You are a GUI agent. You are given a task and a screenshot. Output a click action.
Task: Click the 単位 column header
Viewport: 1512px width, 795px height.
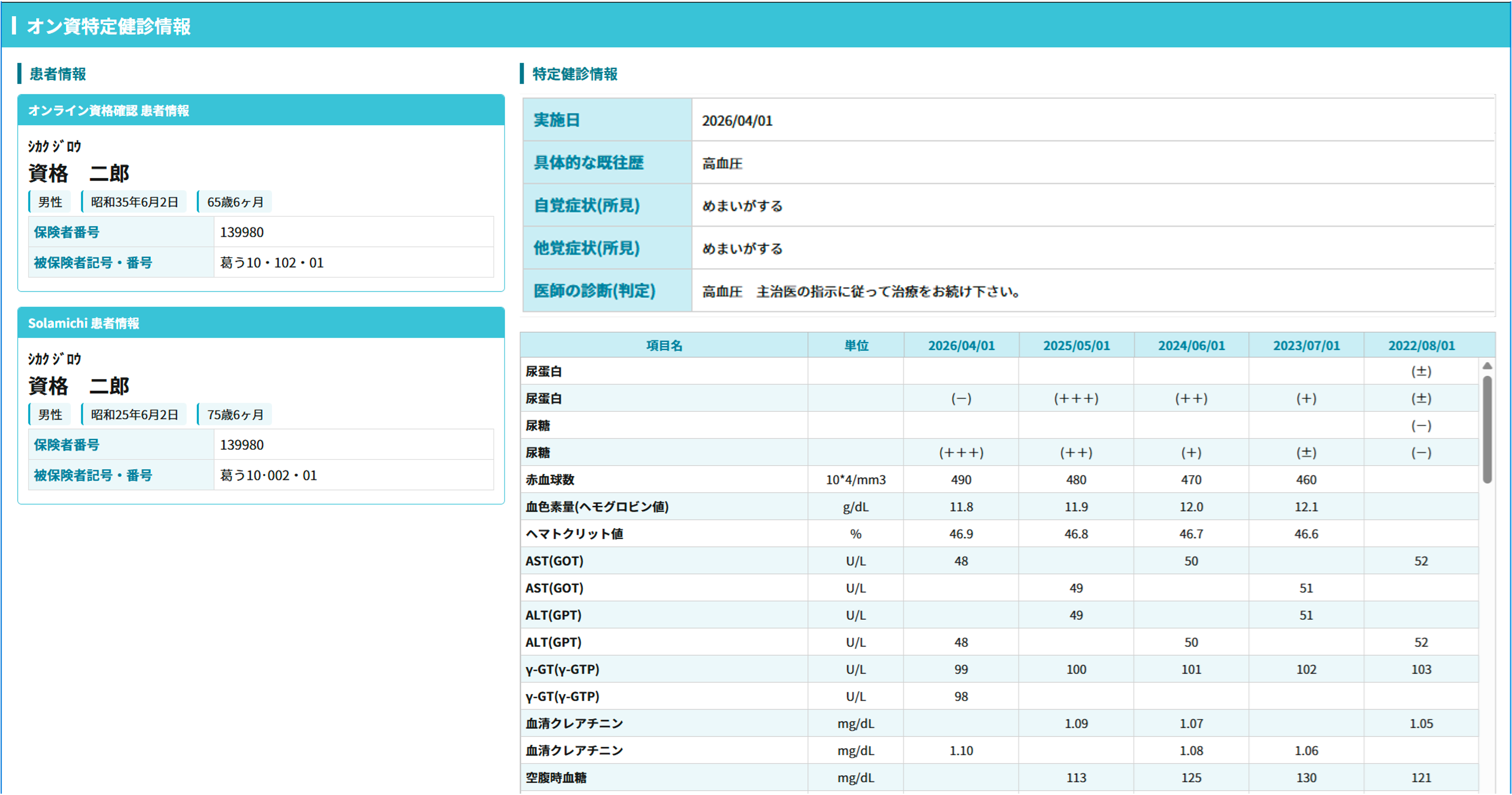coord(856,346)
